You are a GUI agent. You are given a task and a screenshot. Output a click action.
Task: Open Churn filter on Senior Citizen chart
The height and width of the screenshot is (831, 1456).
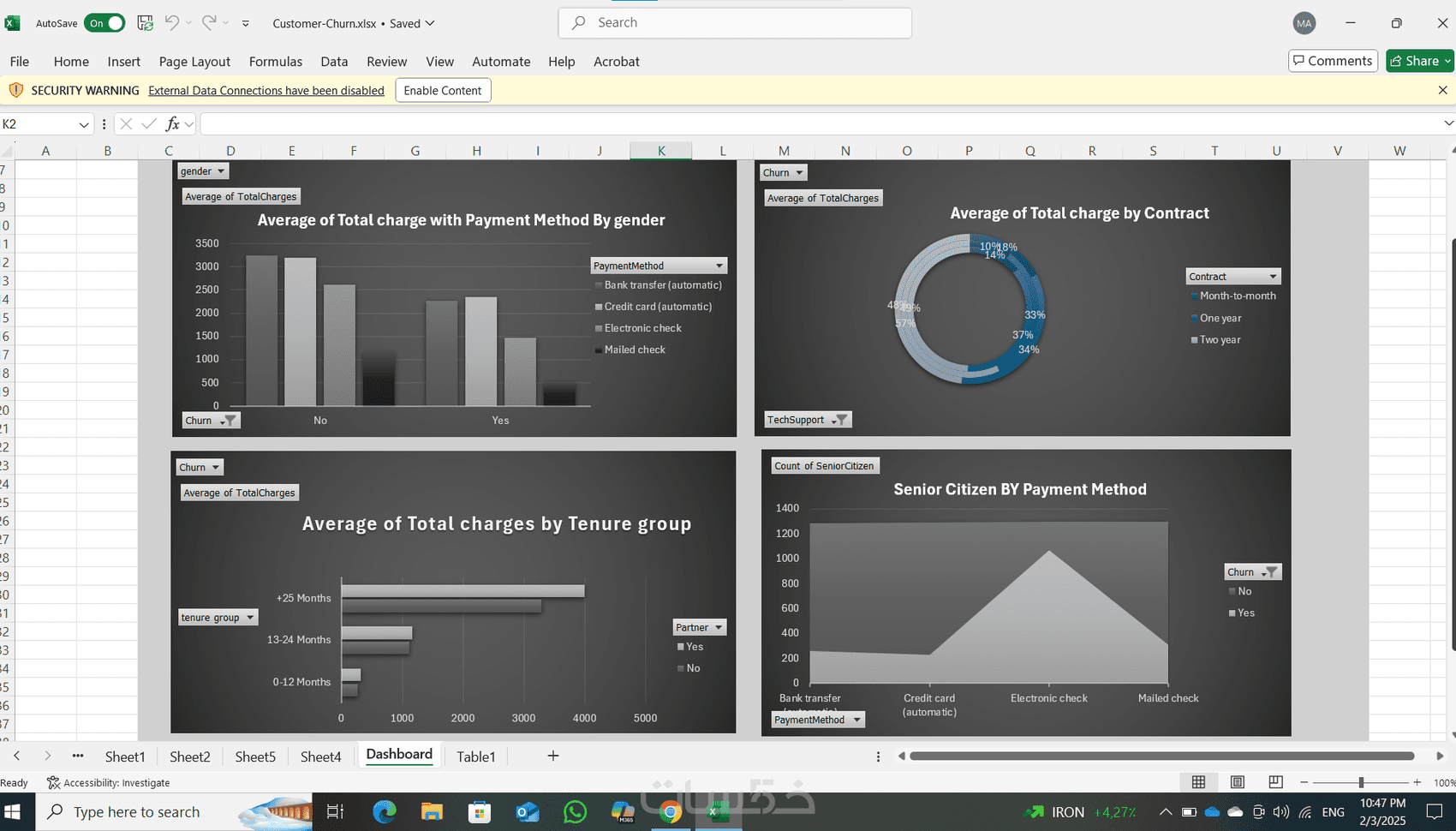[x=1253, y=571]
